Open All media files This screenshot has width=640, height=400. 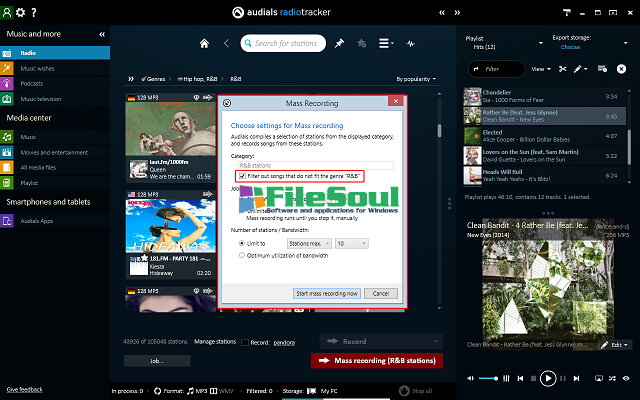pyautogui.click(x=55, y=167)
